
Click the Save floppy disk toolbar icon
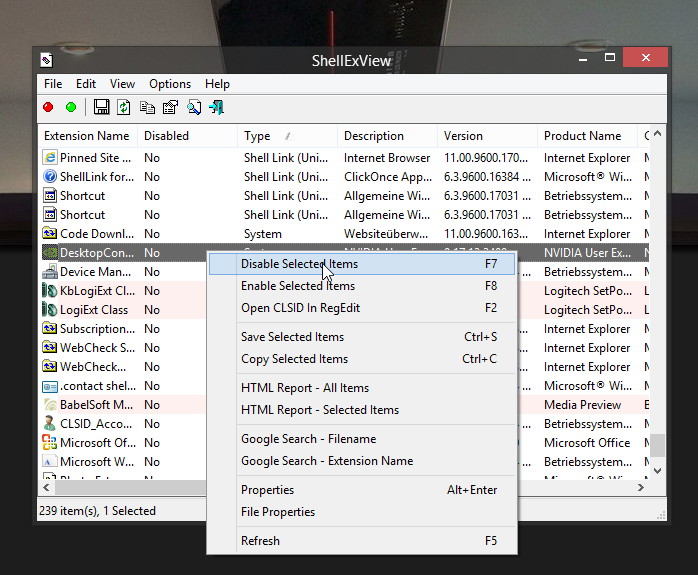tap(101, 107)
